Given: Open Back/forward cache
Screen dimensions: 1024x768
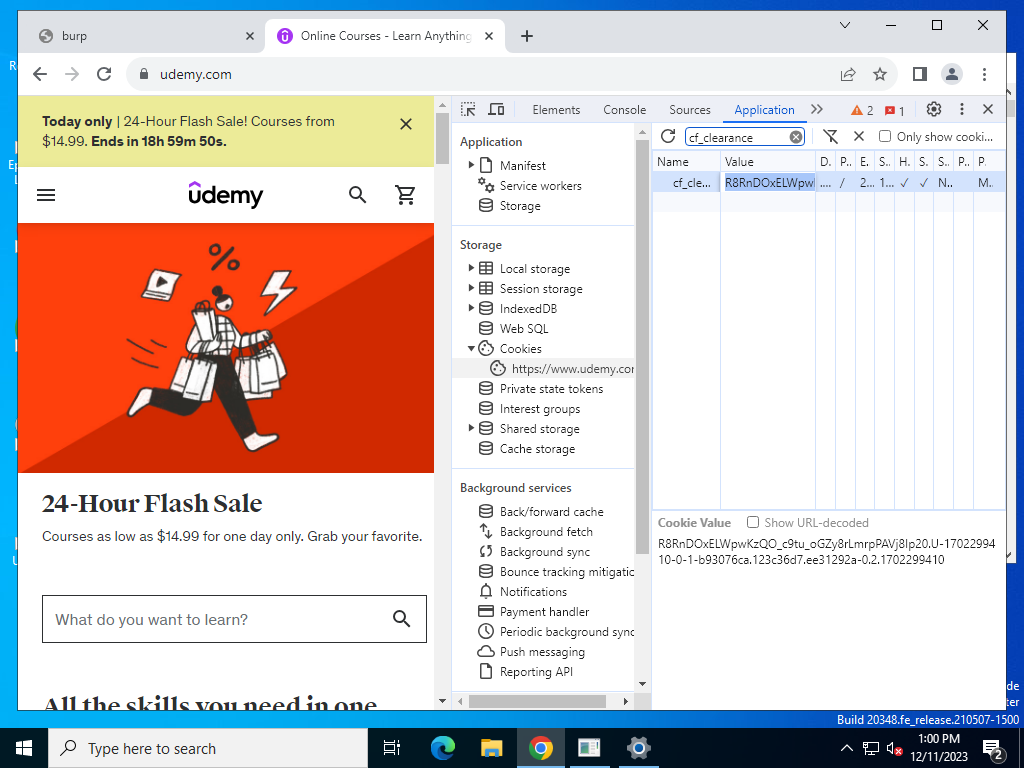Looking at the screenshot, I should 551,511.
